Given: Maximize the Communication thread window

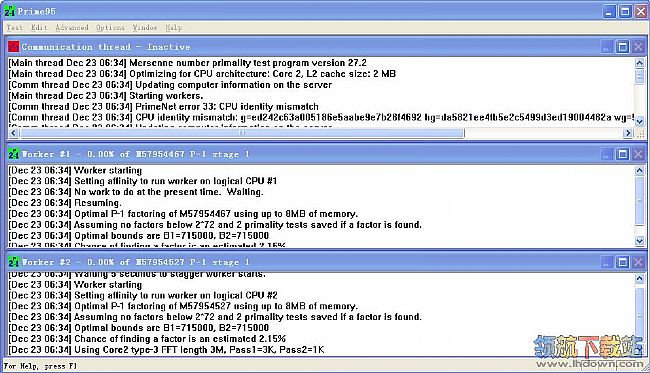Looking at the screenshot, I should pos(622,47).
